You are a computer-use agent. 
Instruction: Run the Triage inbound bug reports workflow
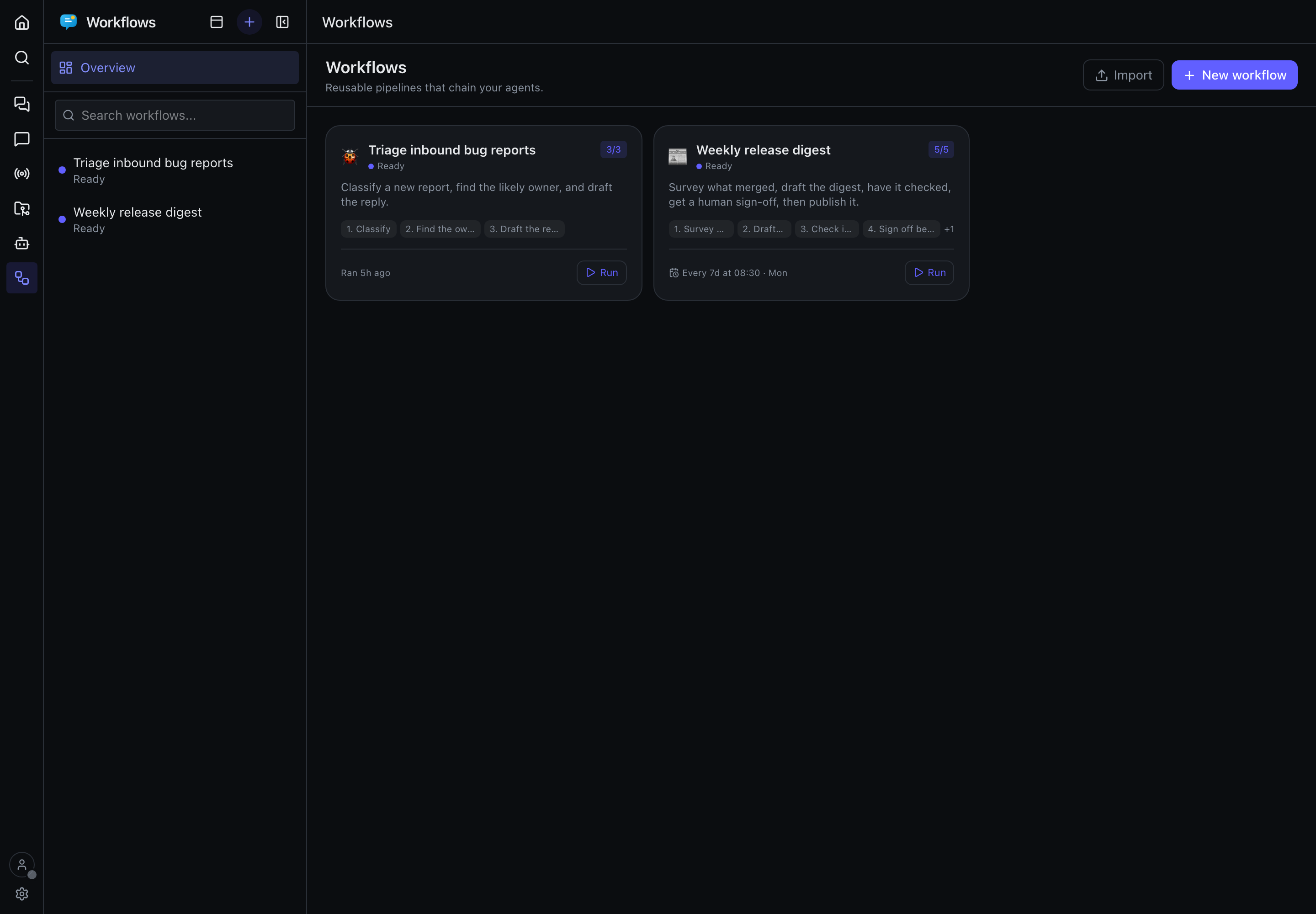click(x=601, y=272)
